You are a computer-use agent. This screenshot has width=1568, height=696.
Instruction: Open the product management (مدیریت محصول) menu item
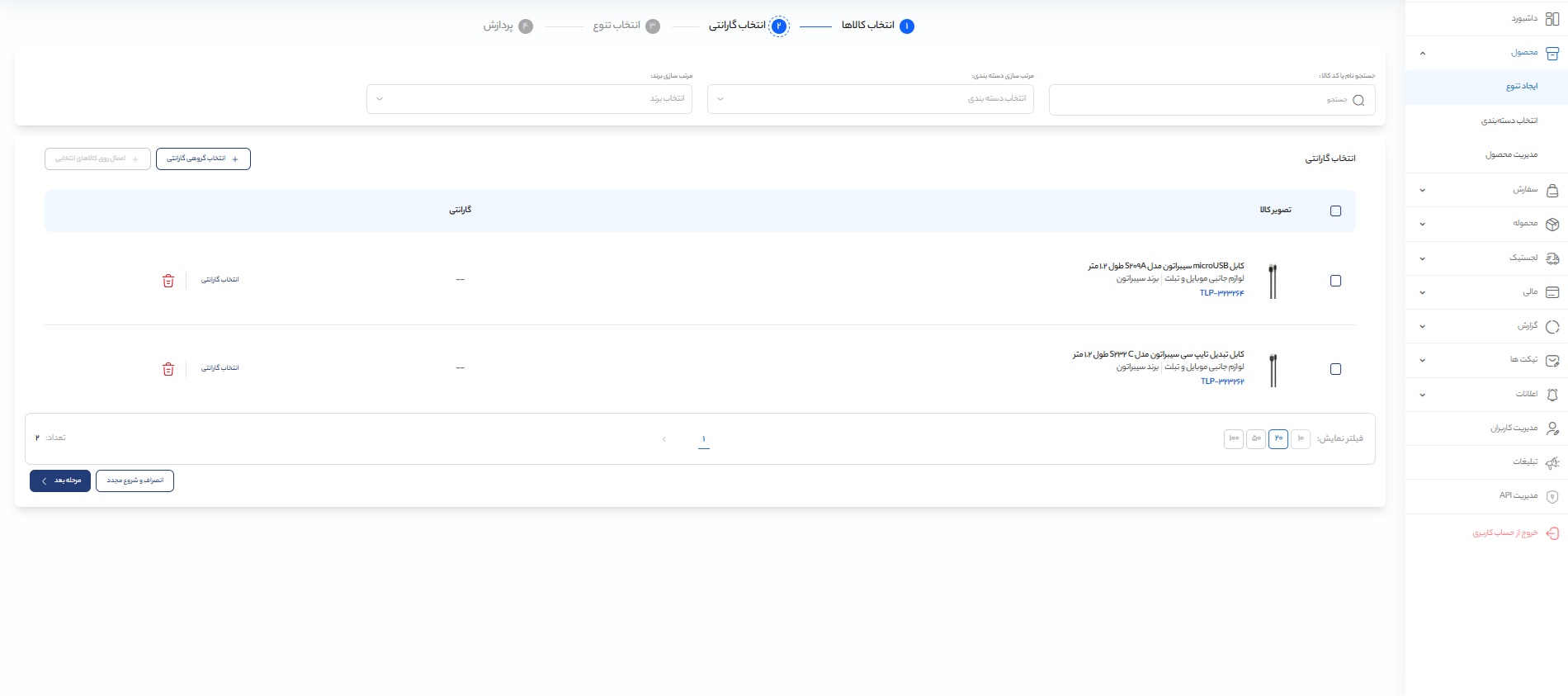[x=1511, y=155]
